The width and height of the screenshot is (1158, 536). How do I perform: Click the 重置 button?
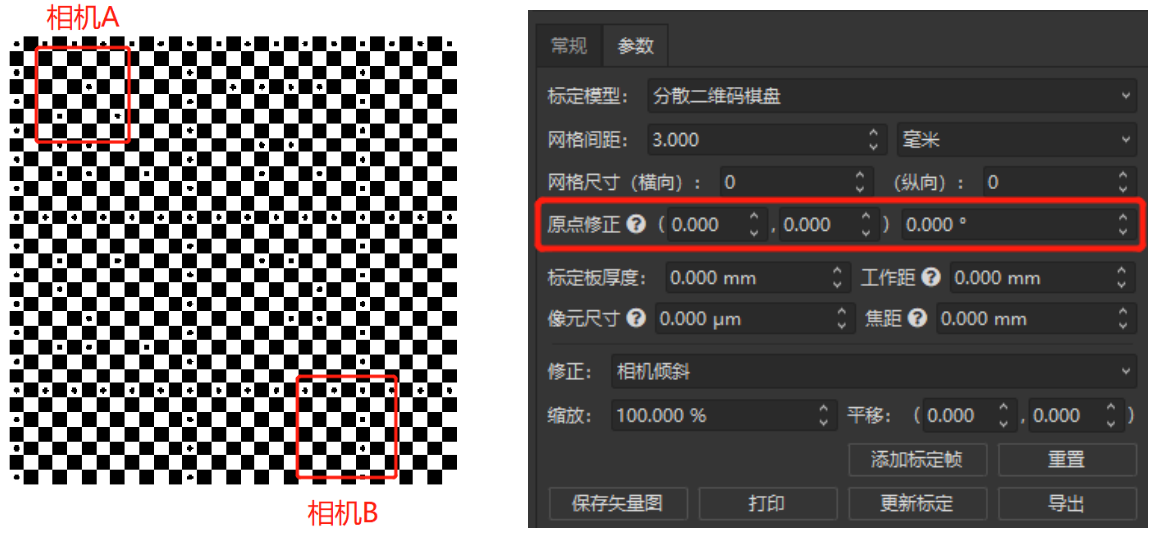click(x=1066, y=460)
